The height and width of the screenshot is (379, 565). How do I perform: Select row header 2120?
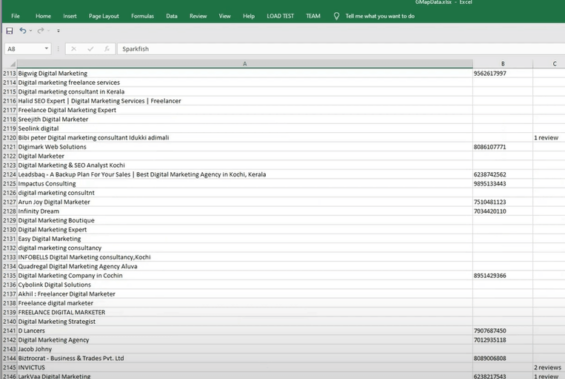coord(9,138)
